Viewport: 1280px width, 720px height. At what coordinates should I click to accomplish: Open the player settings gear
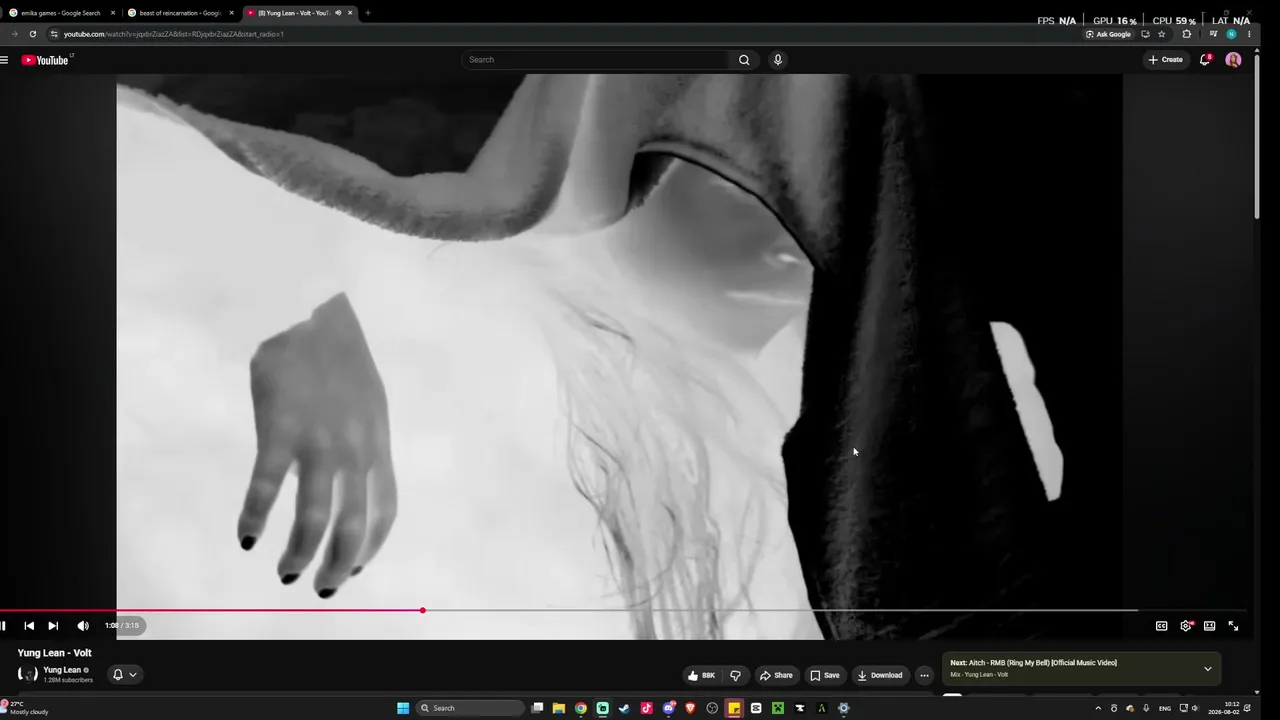pos(1185,626)
